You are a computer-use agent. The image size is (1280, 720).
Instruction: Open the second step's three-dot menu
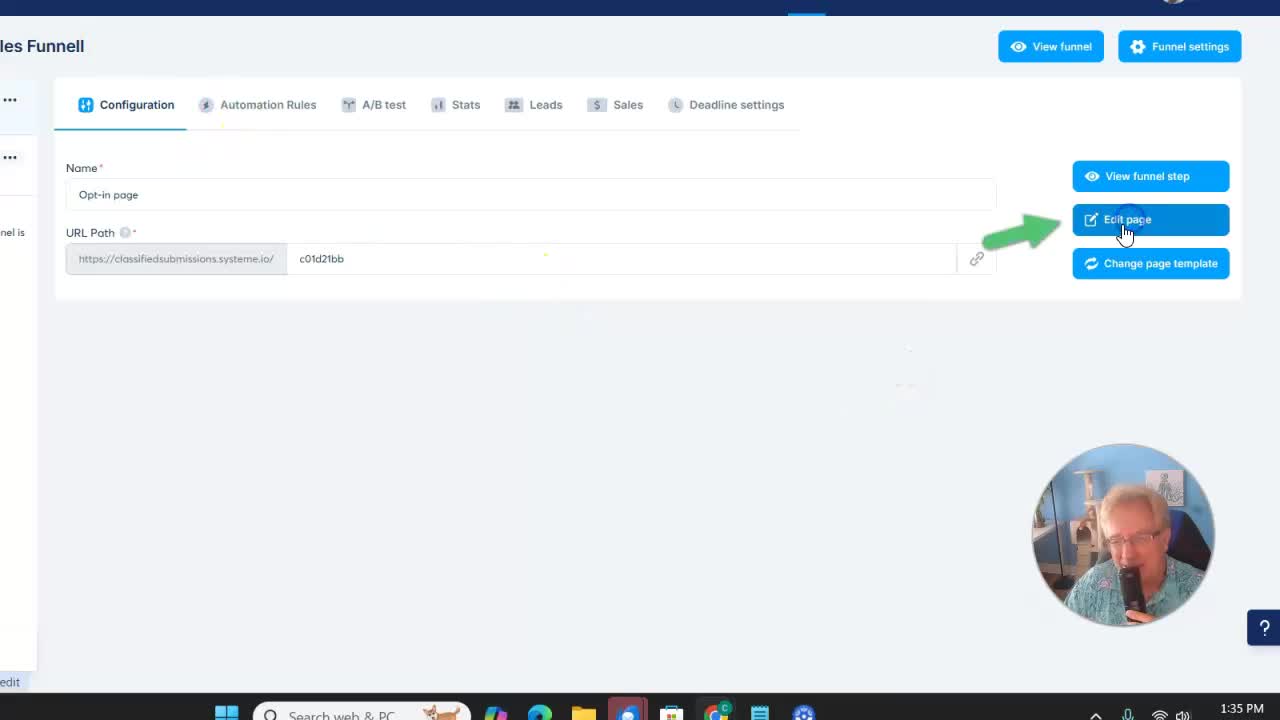coord(10,157)
